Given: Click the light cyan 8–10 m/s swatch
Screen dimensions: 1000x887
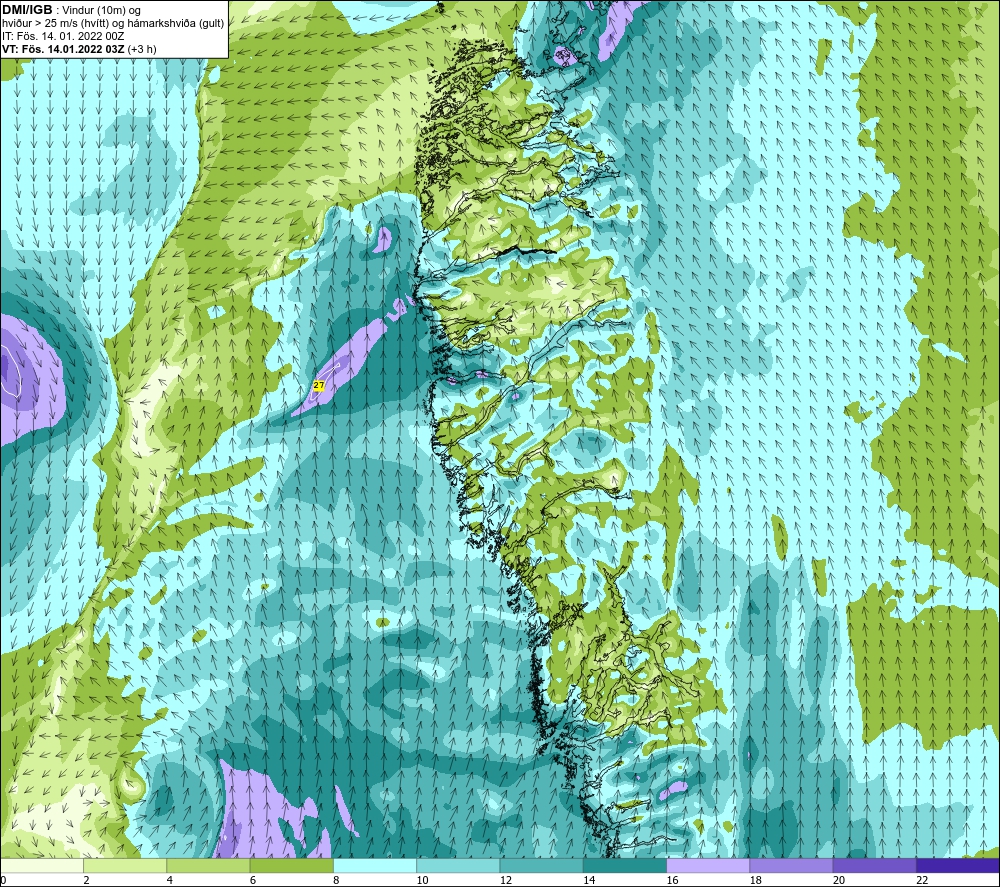Looking at the screenshot, I should (375, 865).
